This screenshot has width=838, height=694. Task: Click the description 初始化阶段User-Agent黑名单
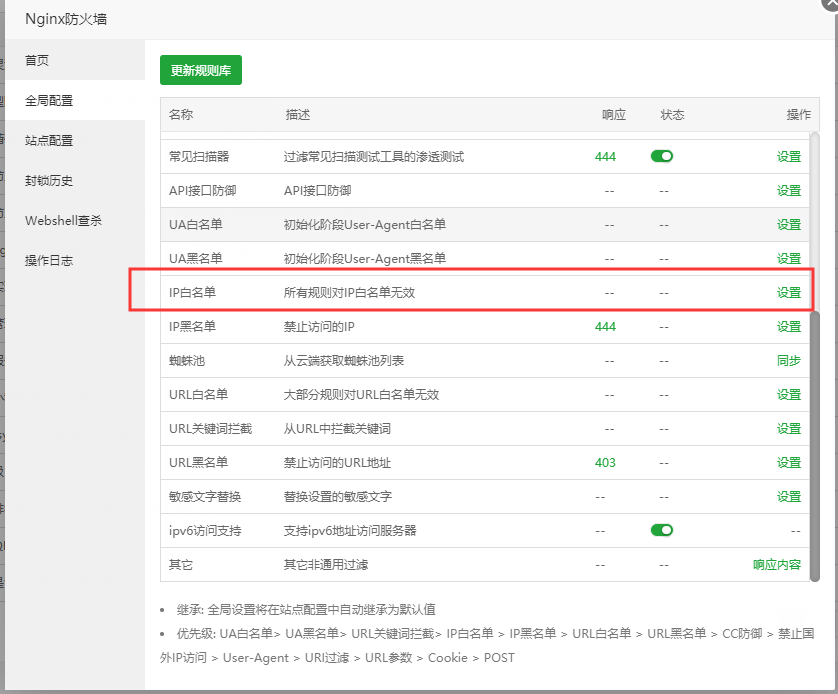coord(365,259)
